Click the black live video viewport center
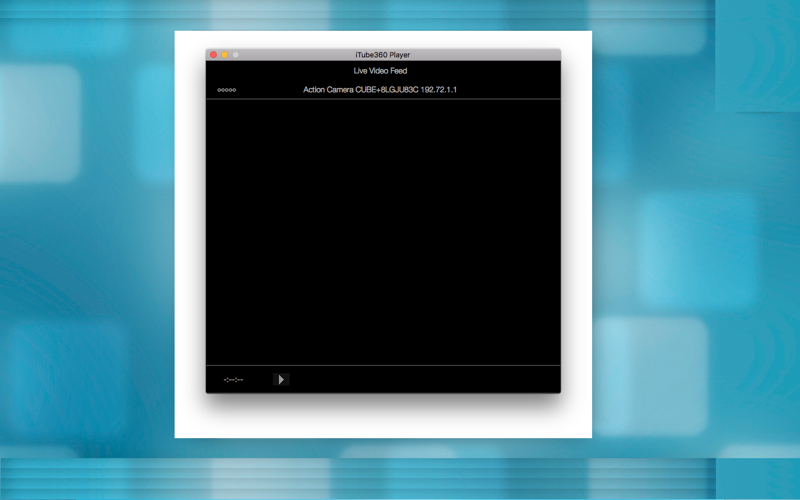Viewport: 800px width, 500px height. point(383,232)
